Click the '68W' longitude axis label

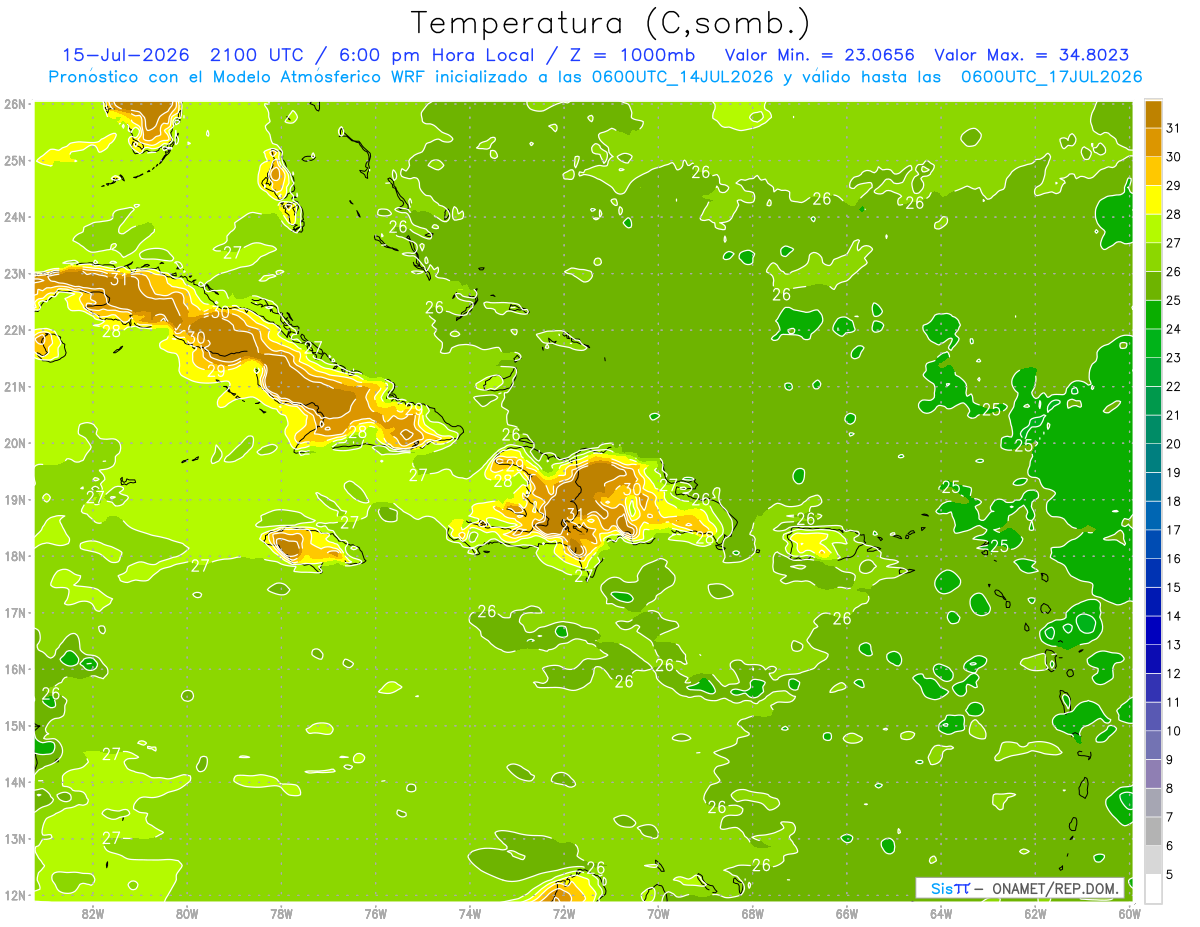(753, 914)
